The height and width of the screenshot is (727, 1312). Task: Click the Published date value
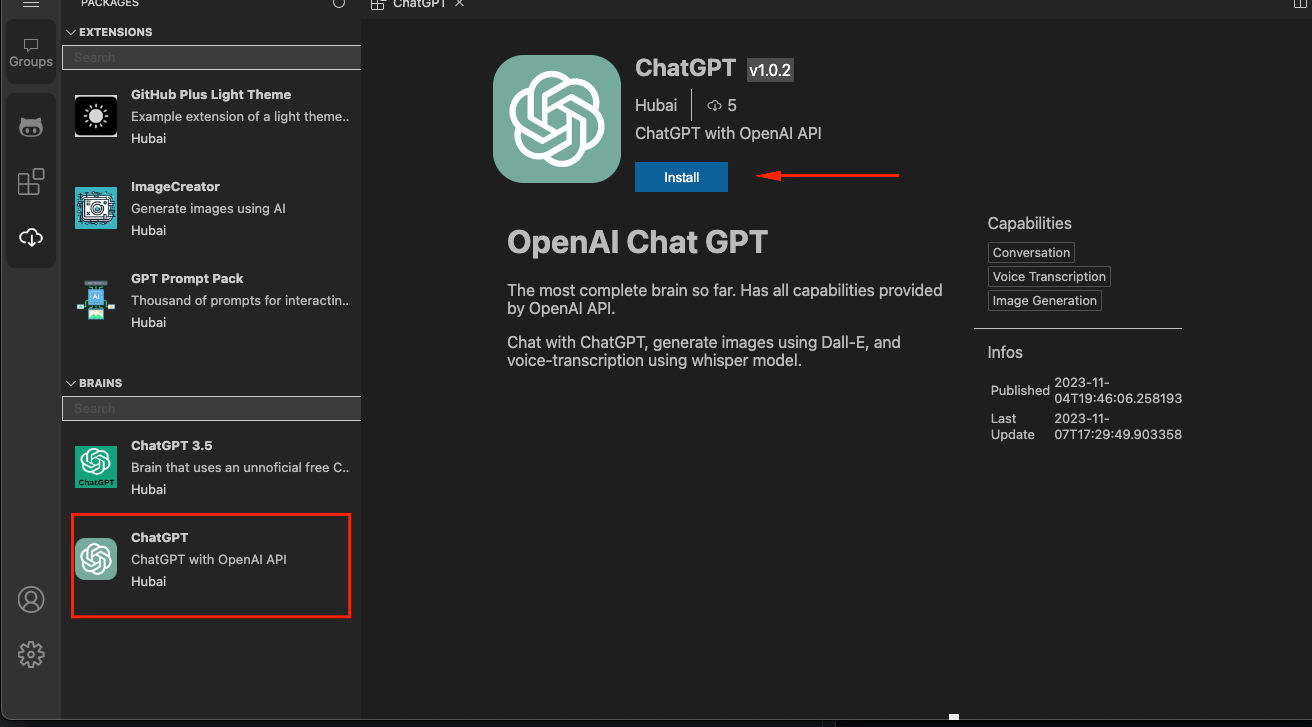(x=1118, y=390)
